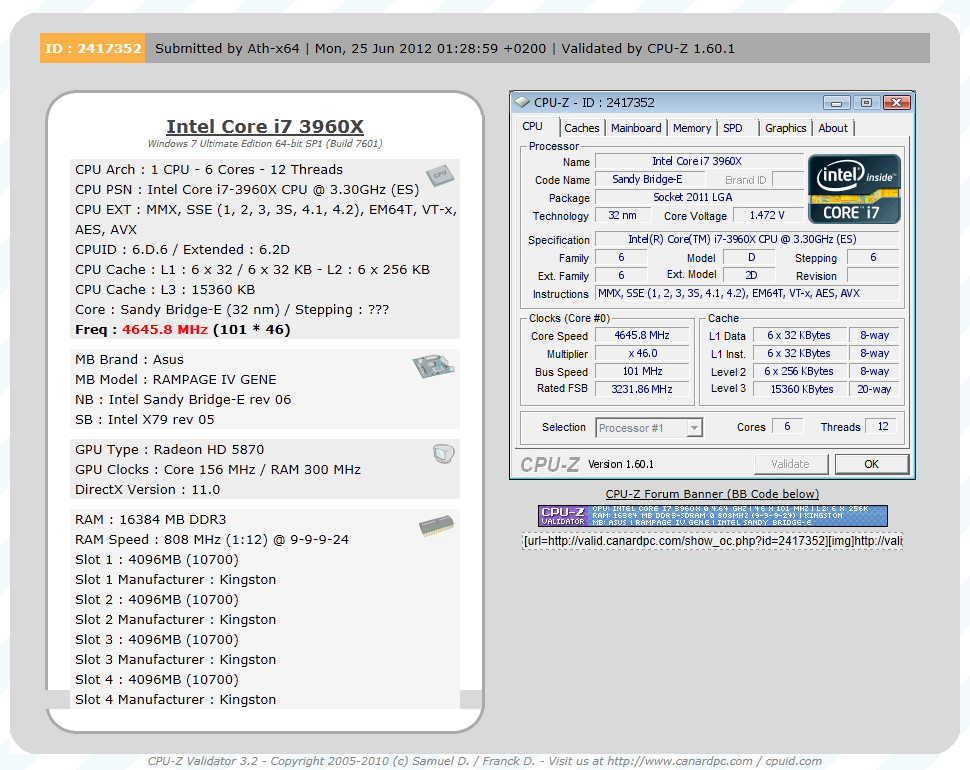Click the Specification value in CPU-Z

[747, 239]
